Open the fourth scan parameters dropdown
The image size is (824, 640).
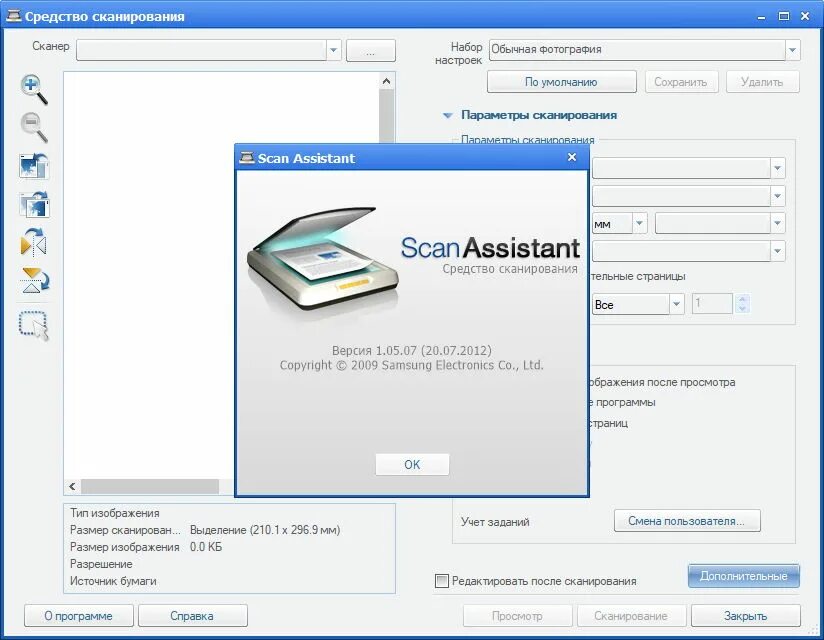777,251
